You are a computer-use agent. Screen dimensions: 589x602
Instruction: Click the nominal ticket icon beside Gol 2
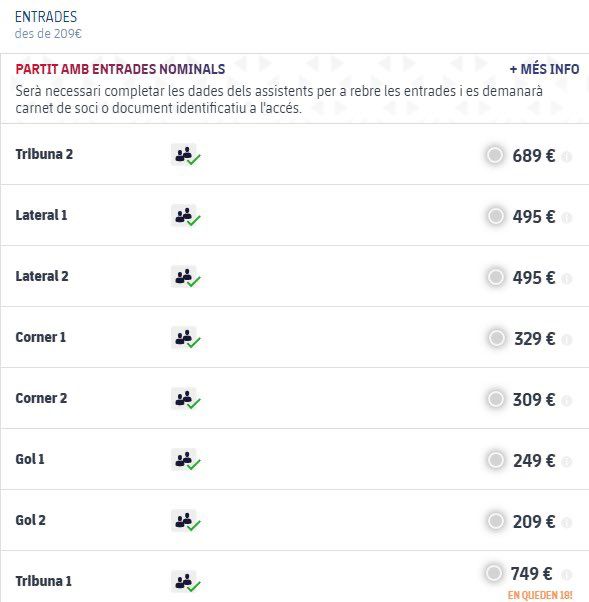coord(186,520)
